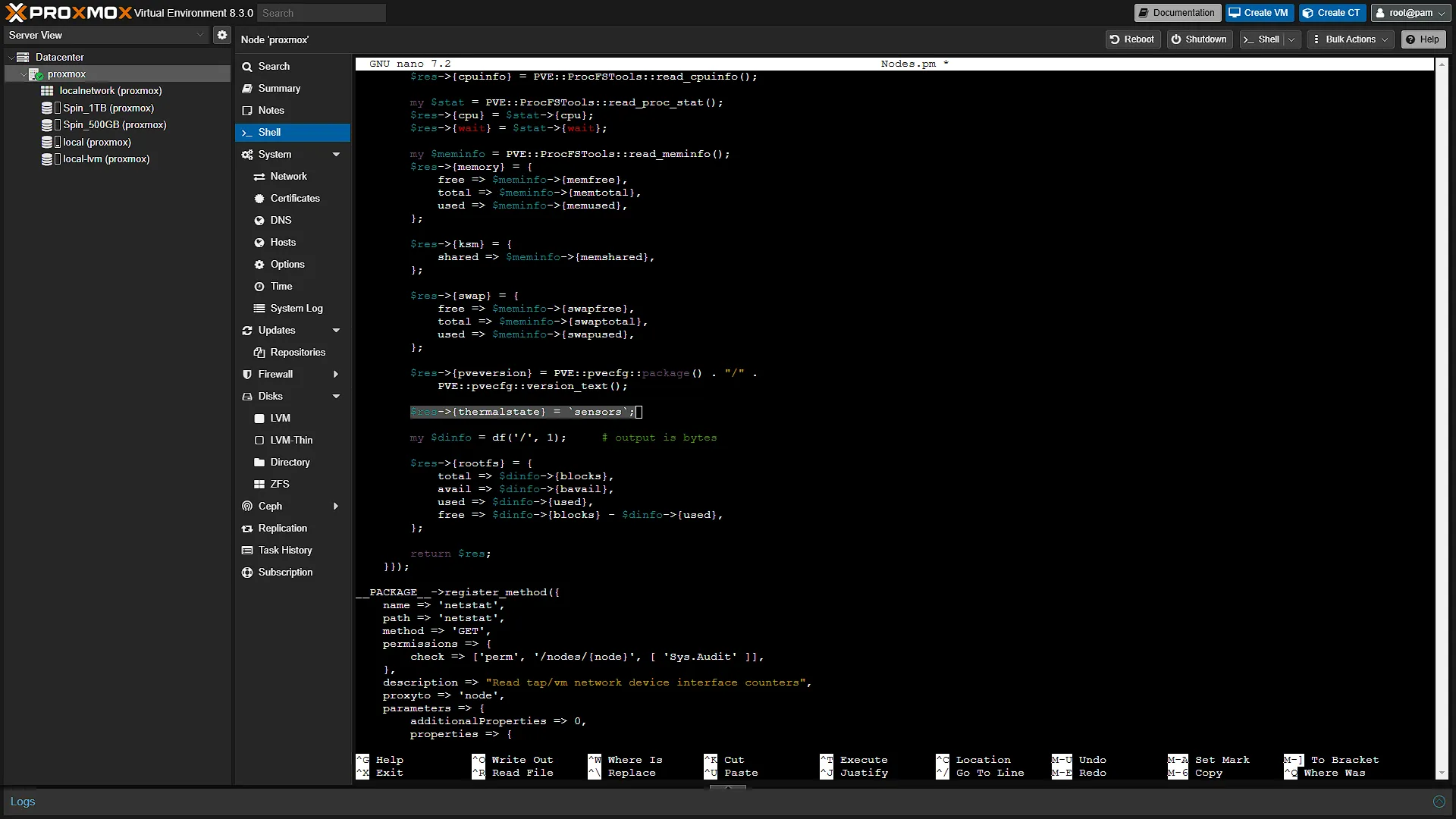Click the refresh icon in Logs bar
The image size is (1456, 819).
click(1439, 802)
